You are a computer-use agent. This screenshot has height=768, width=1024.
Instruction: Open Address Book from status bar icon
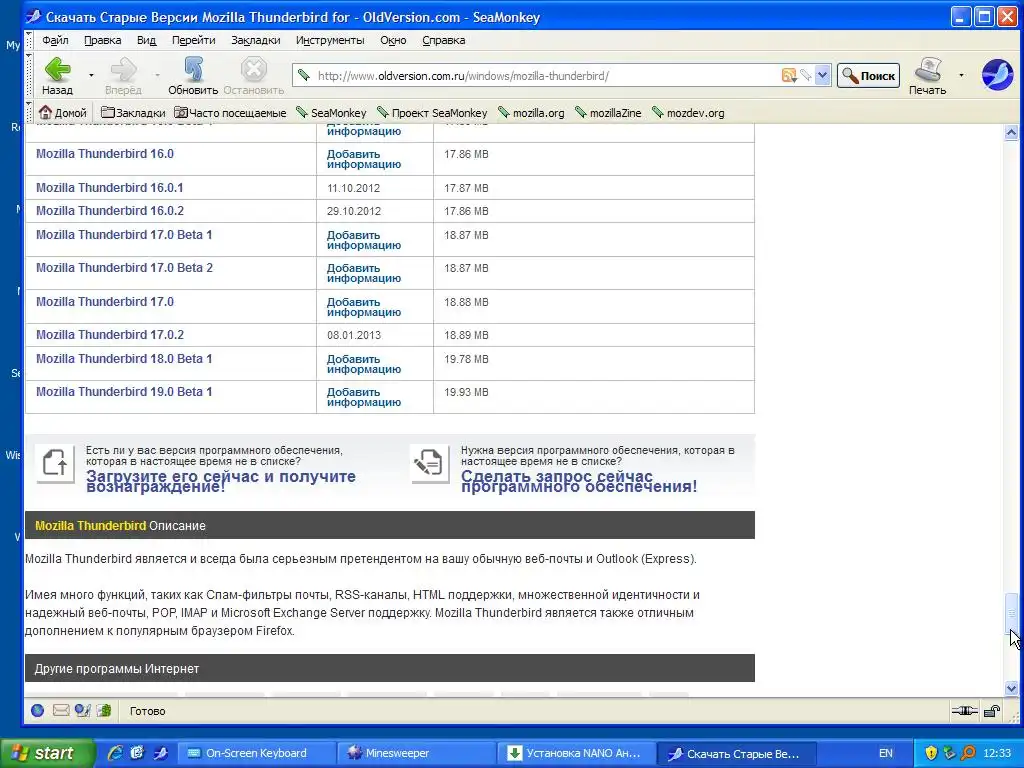click(104, 711)
